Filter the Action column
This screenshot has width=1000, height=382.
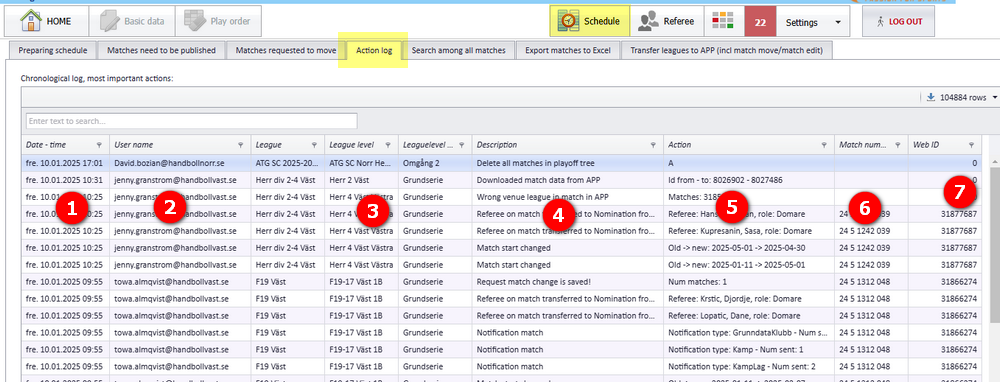click(x=824, y=145)
